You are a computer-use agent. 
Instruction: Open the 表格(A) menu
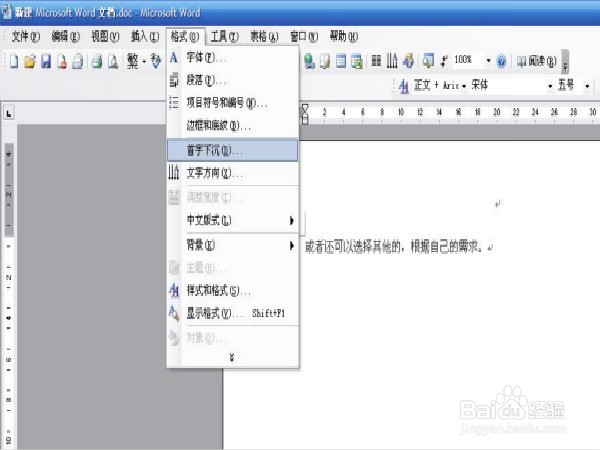(x=264, y=37)
